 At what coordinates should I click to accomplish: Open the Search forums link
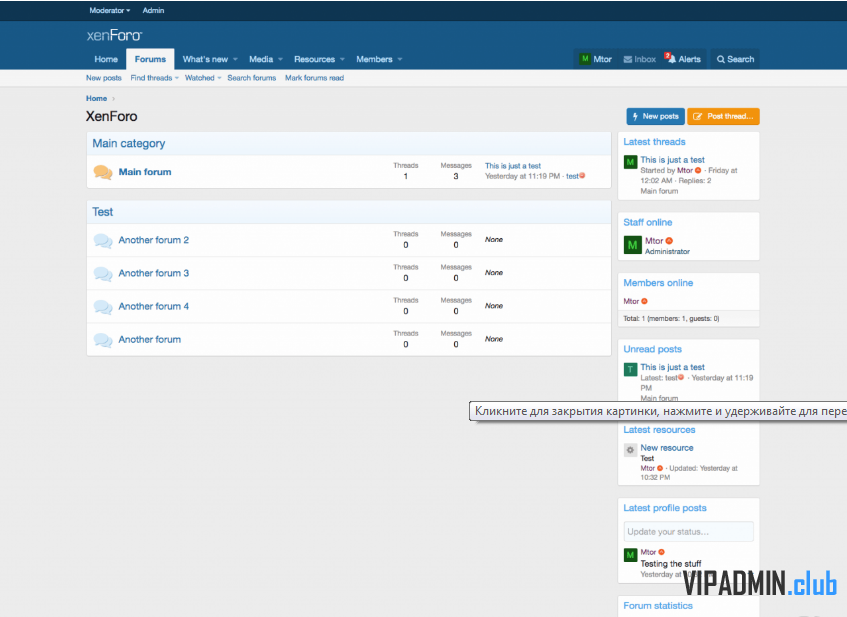pyautogui.click(x=252, y=78)
